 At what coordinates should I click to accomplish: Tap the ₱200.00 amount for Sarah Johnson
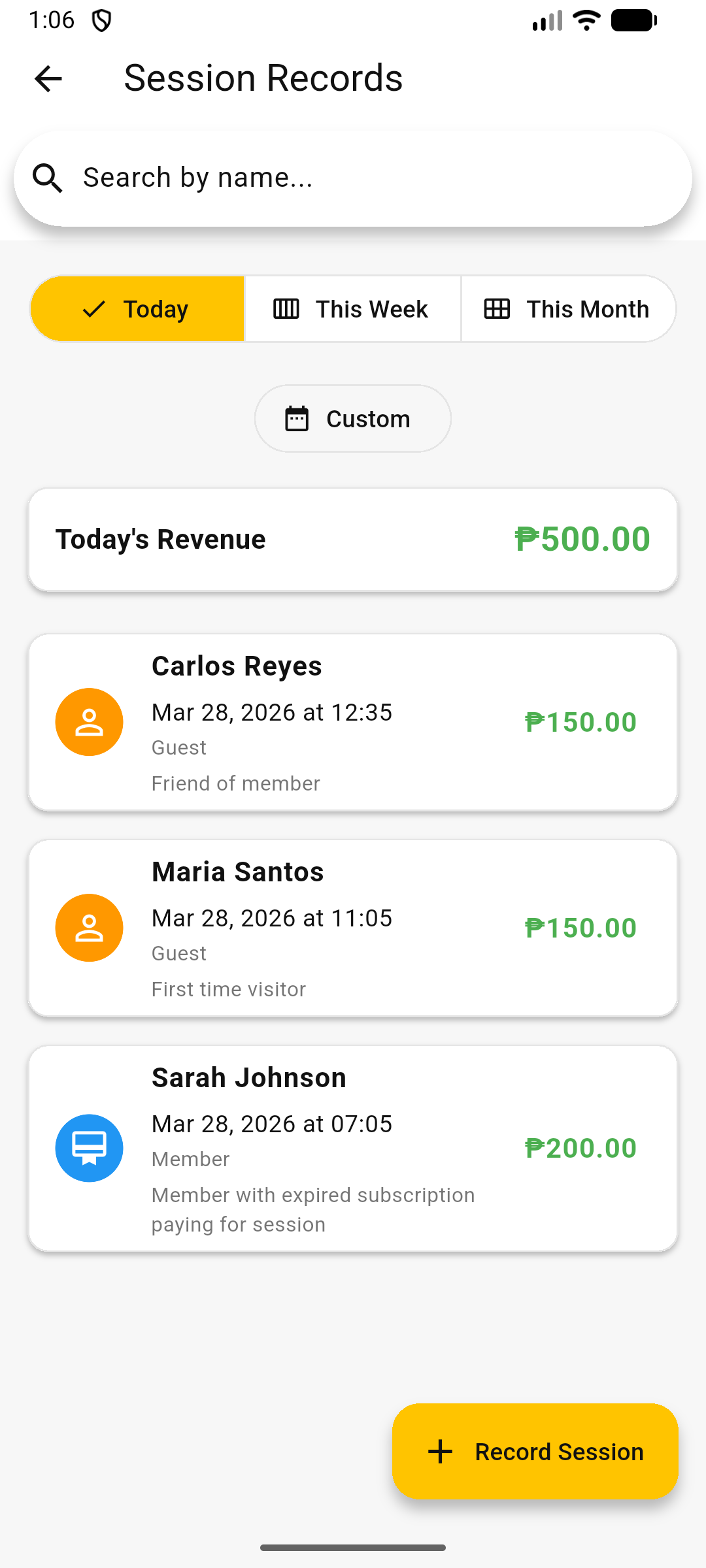point(580,1148)
